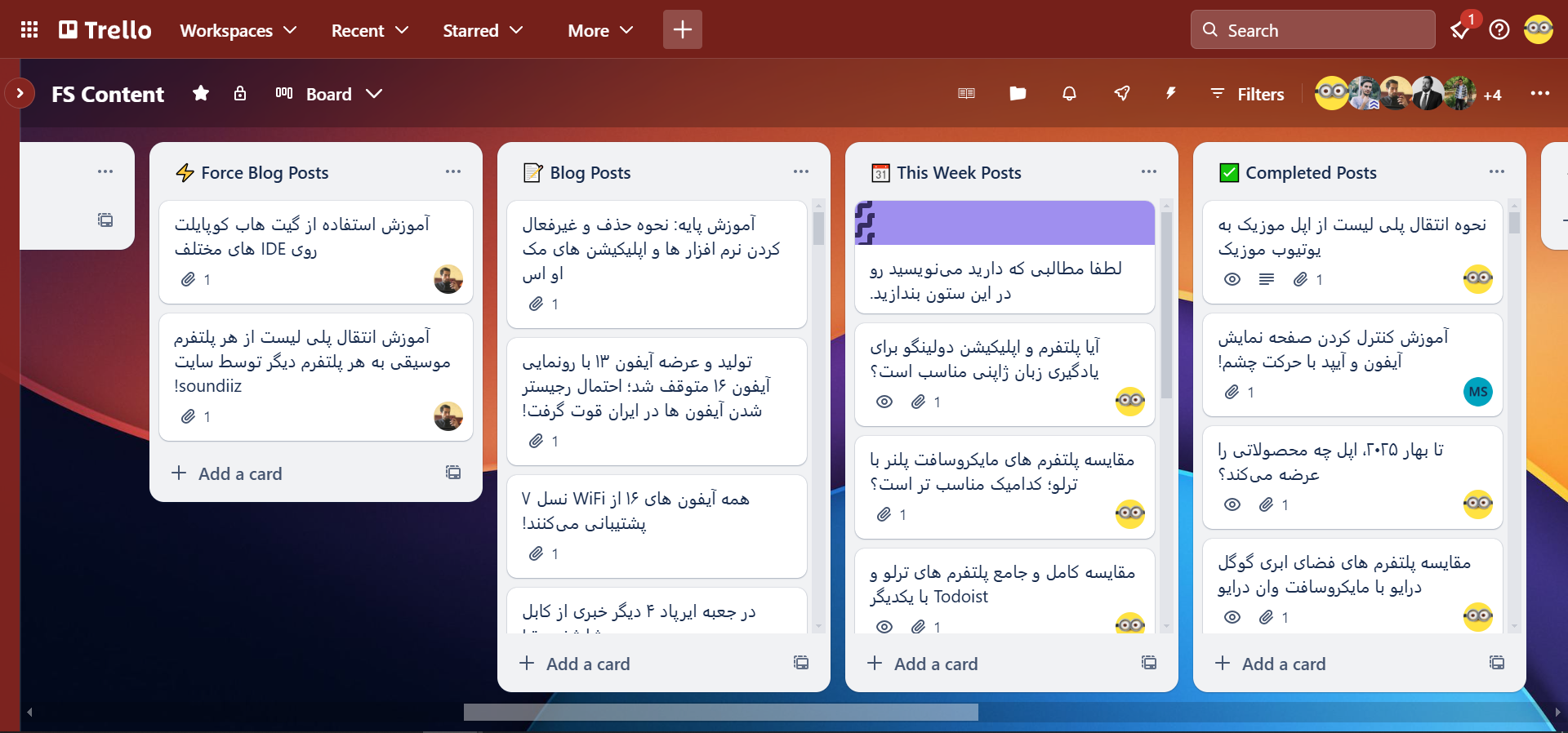Open Completed Posts list actions menu
Screen dimensions: 1568x733
point(1497,171)
